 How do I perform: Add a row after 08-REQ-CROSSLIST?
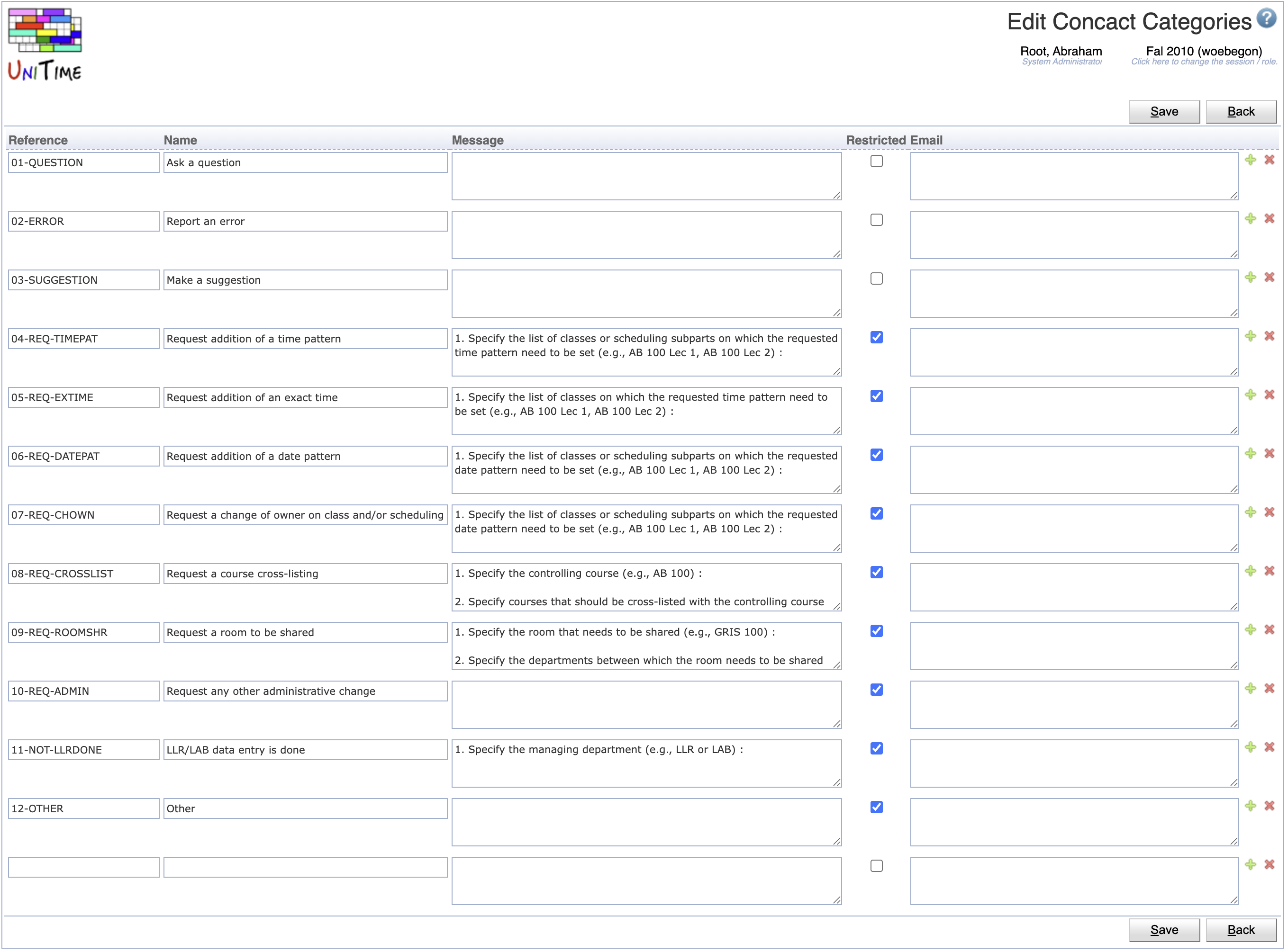click(1251, 572)
